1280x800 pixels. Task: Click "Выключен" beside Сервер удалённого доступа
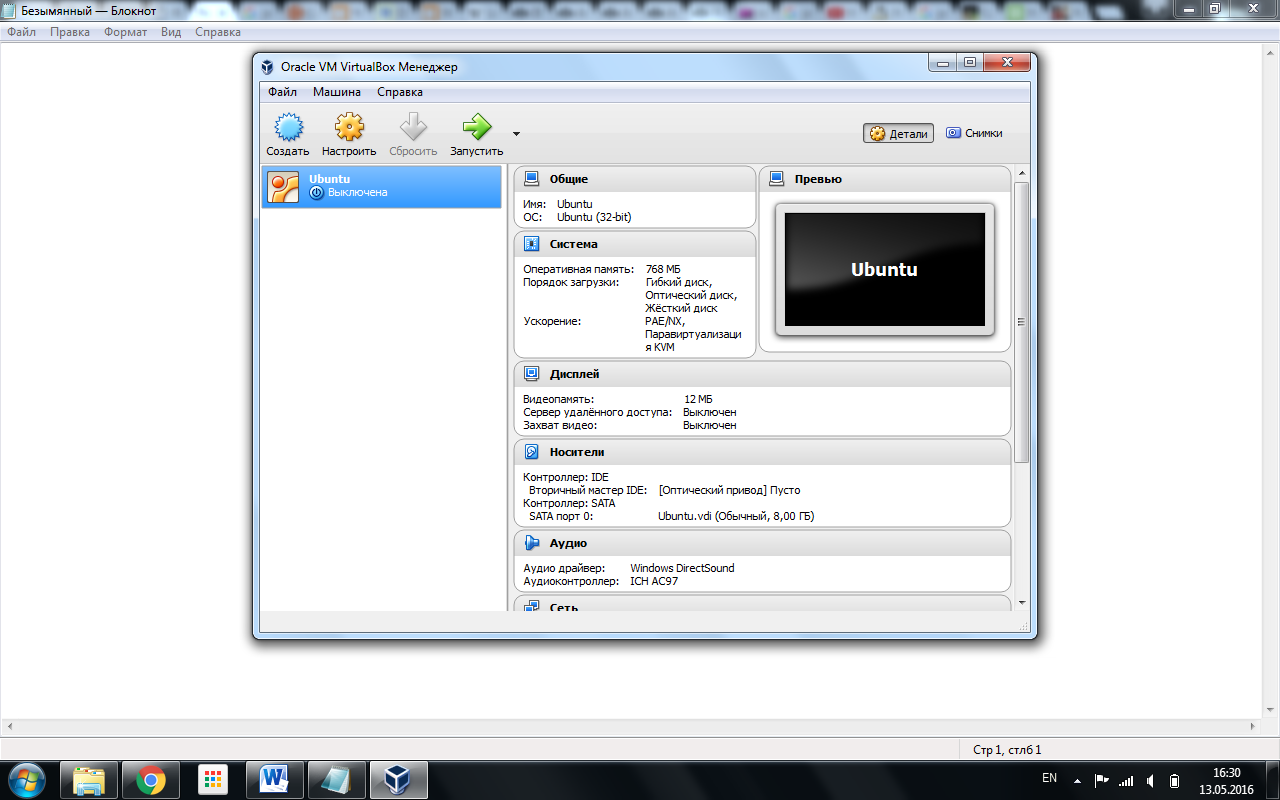710,412
